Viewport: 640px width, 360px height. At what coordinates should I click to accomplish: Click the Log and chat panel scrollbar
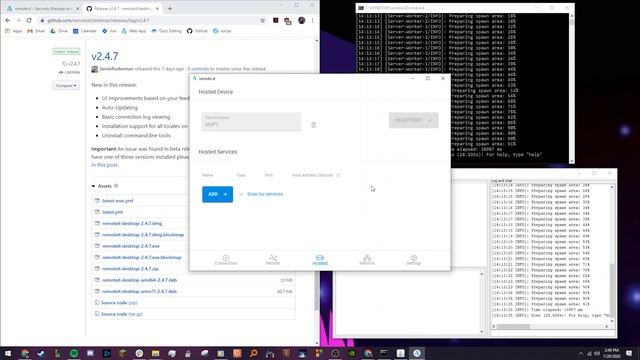click(612, 253)
